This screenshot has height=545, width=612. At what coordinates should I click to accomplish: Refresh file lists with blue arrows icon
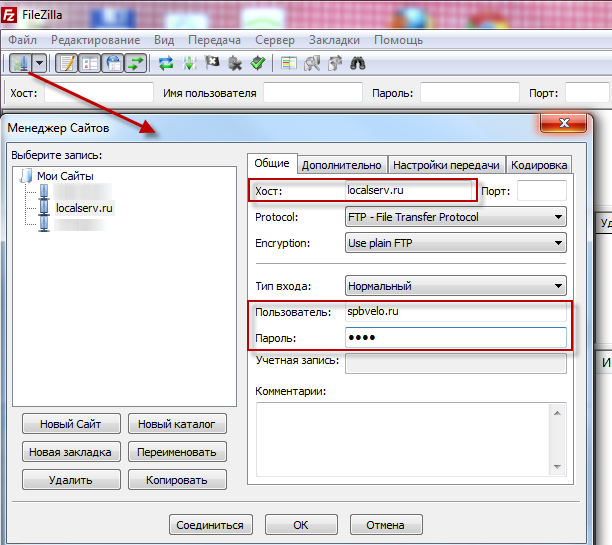(x=166, y=63)
